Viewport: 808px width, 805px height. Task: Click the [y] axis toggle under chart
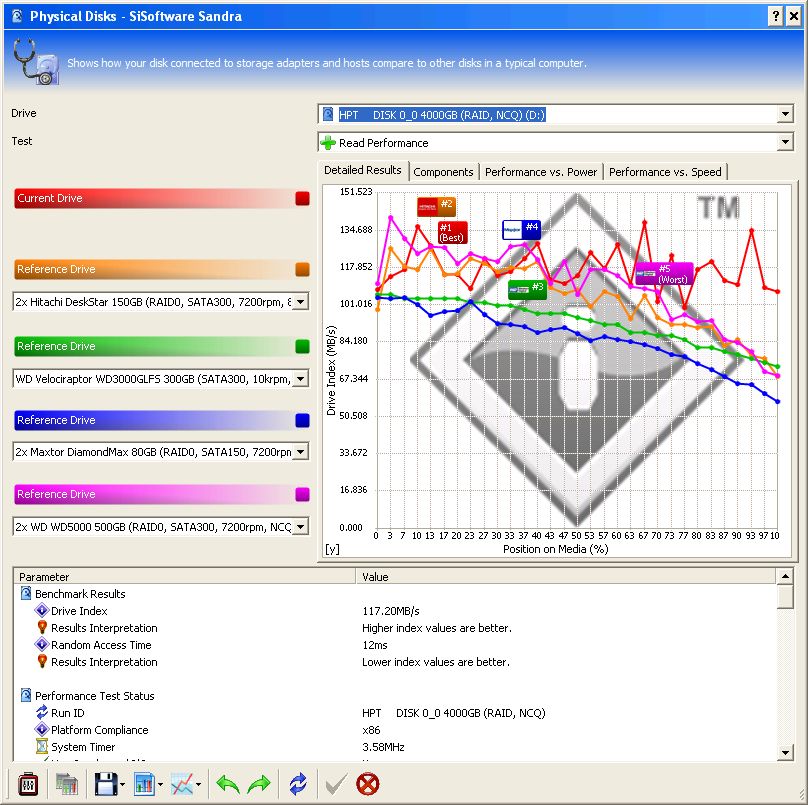tap(332, 549)
